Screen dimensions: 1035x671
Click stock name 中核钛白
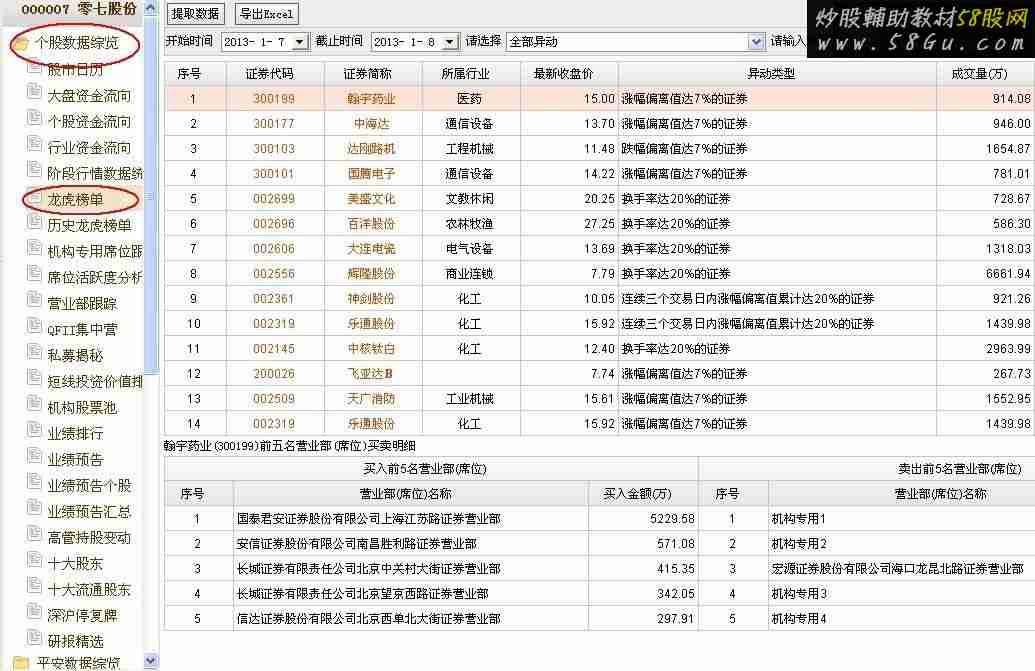click(371, 349)
